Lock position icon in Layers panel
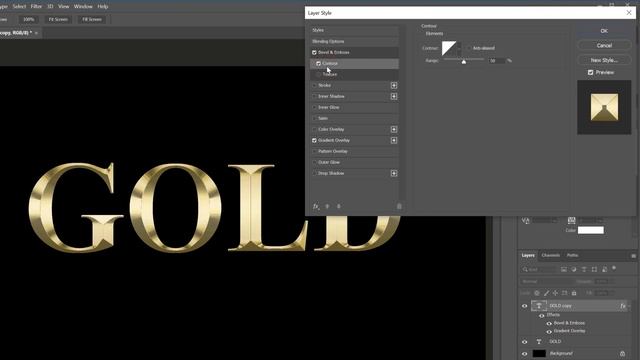640x360 pixels. pos(555,293)
